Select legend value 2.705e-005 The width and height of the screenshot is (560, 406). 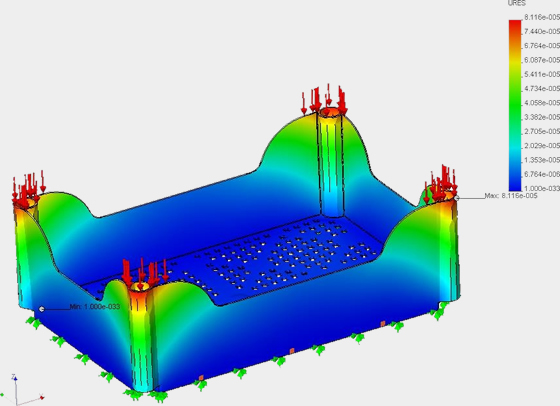pyautogui.click(x=541, y=131)
